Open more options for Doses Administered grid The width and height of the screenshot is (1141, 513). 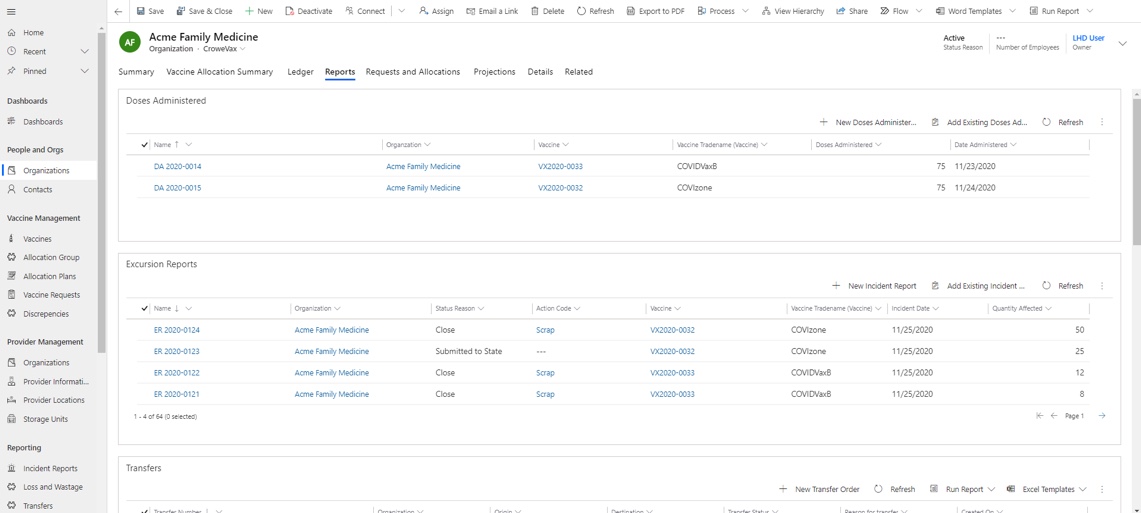(1102, 122)
